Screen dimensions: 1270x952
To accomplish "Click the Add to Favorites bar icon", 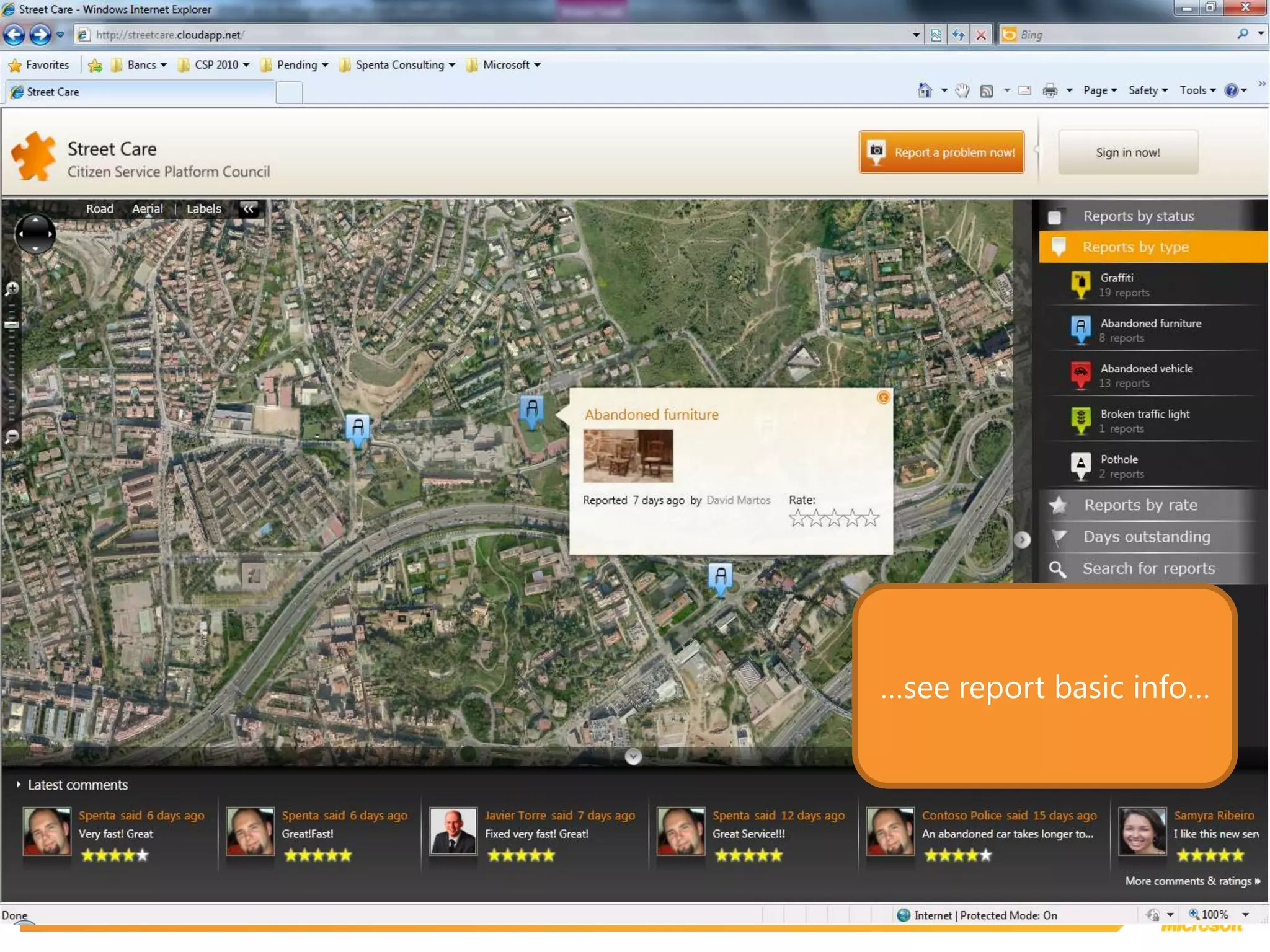I will (95, 65).
